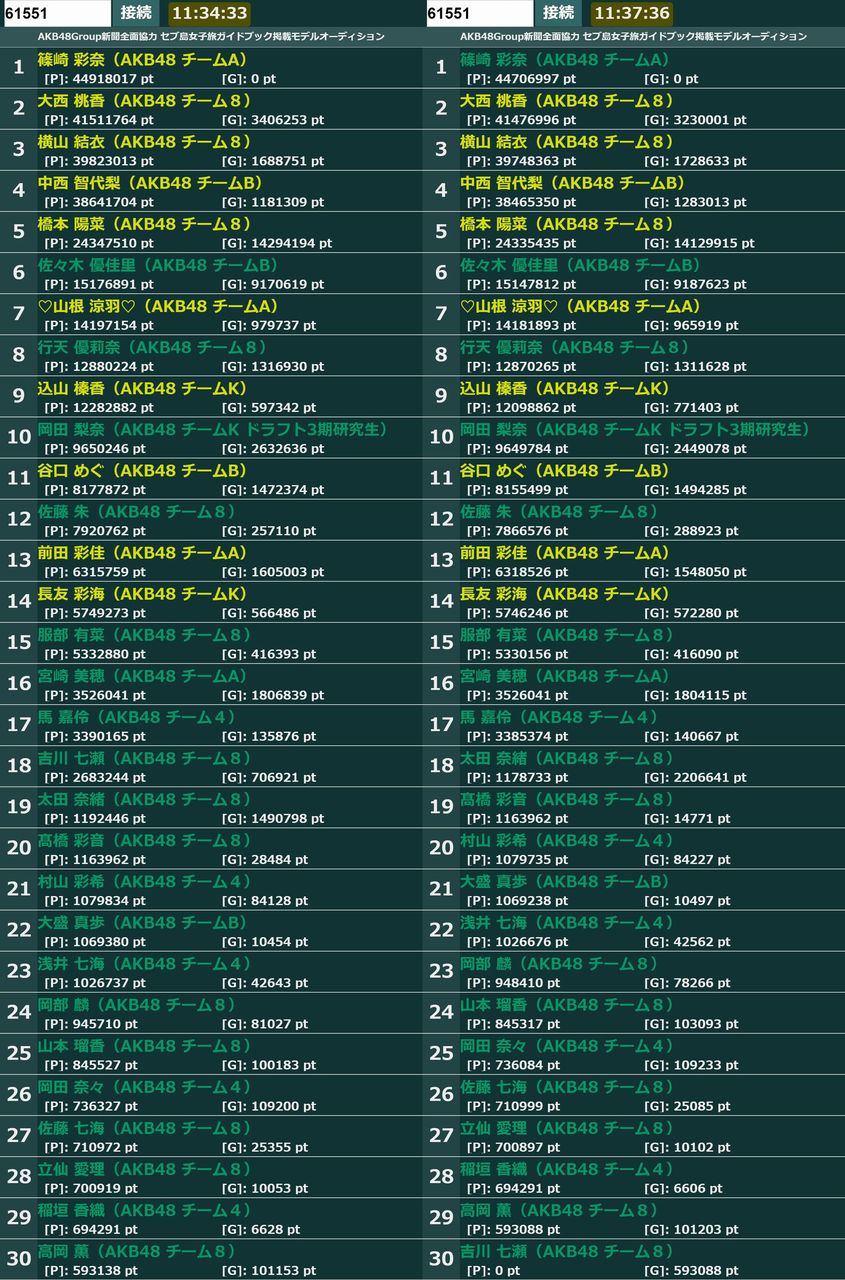Select the value [G]: 28484 pt
The height and width of the screenshot is (1280, 845).
pyautogui.click(x=264, y=857)
